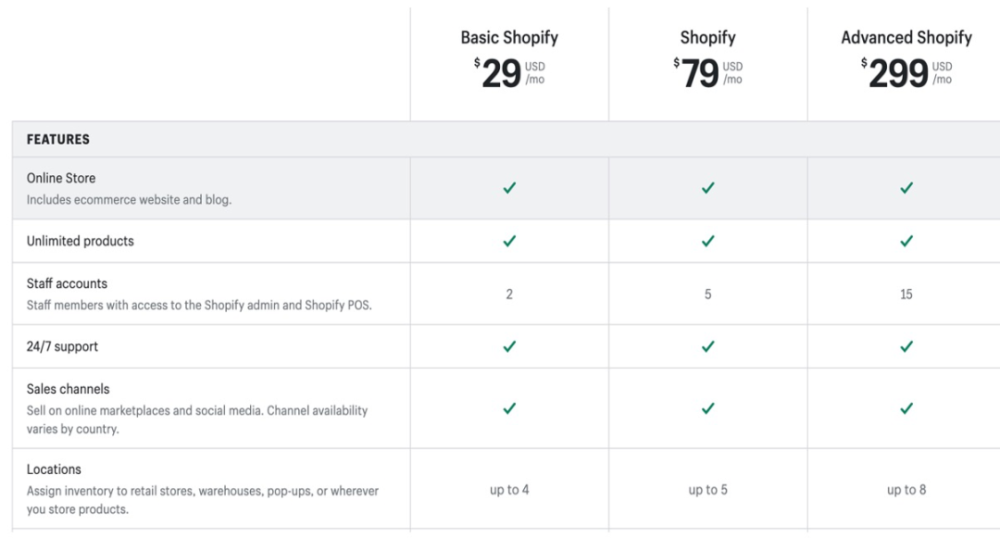Click Unlimited products checkmark under Basic Shopify

click(x=509, y=241)
